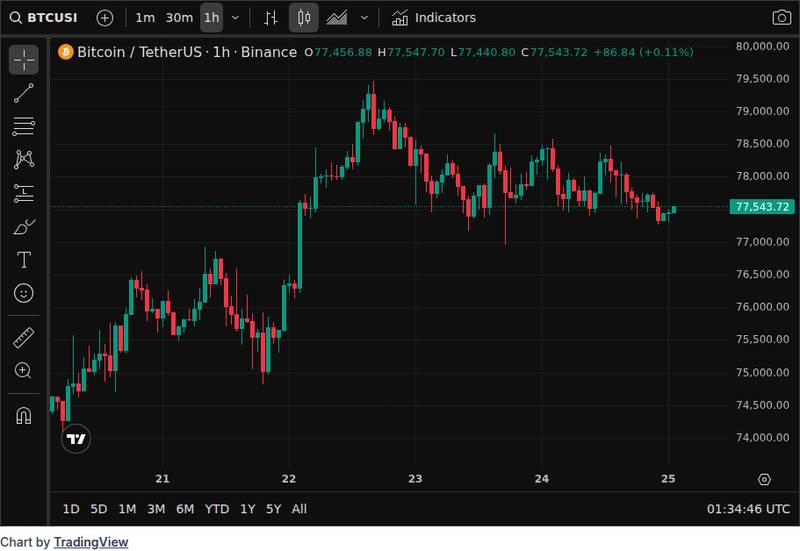
Task: Set date range to 1D
Action: pyautogui.click(x=71, y=509)
